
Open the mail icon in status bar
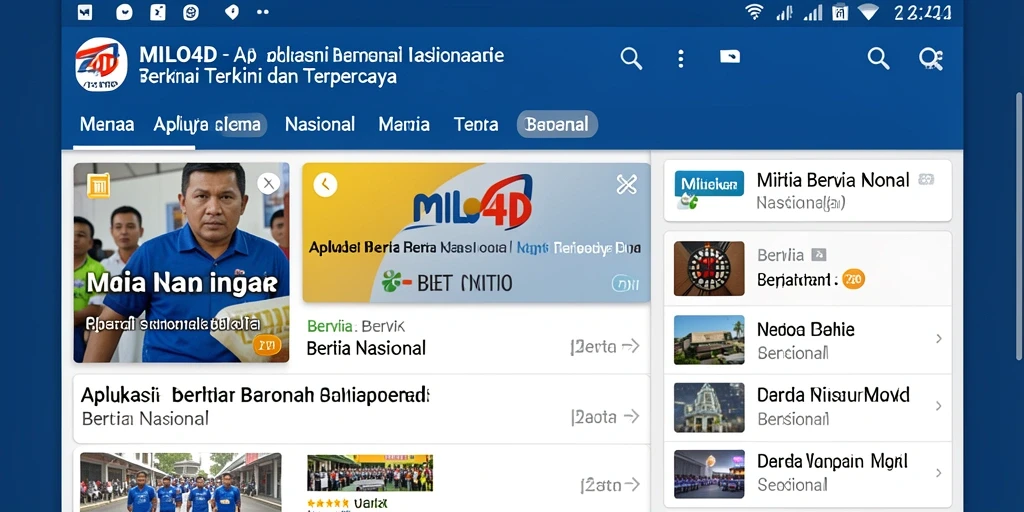tap(85, 12)
